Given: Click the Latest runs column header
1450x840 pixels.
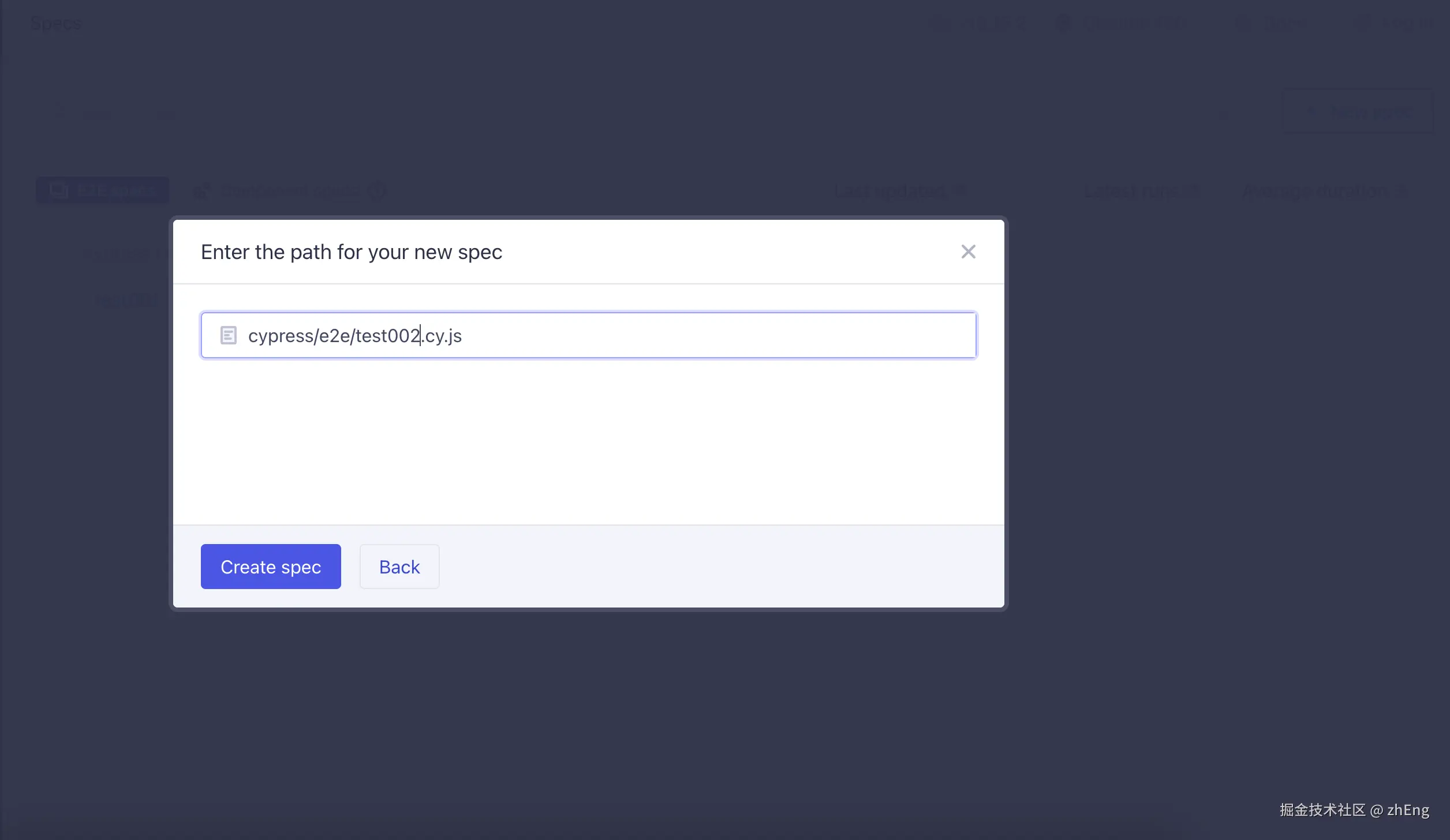Looking at the screenshot, I should click(1131, 191).
